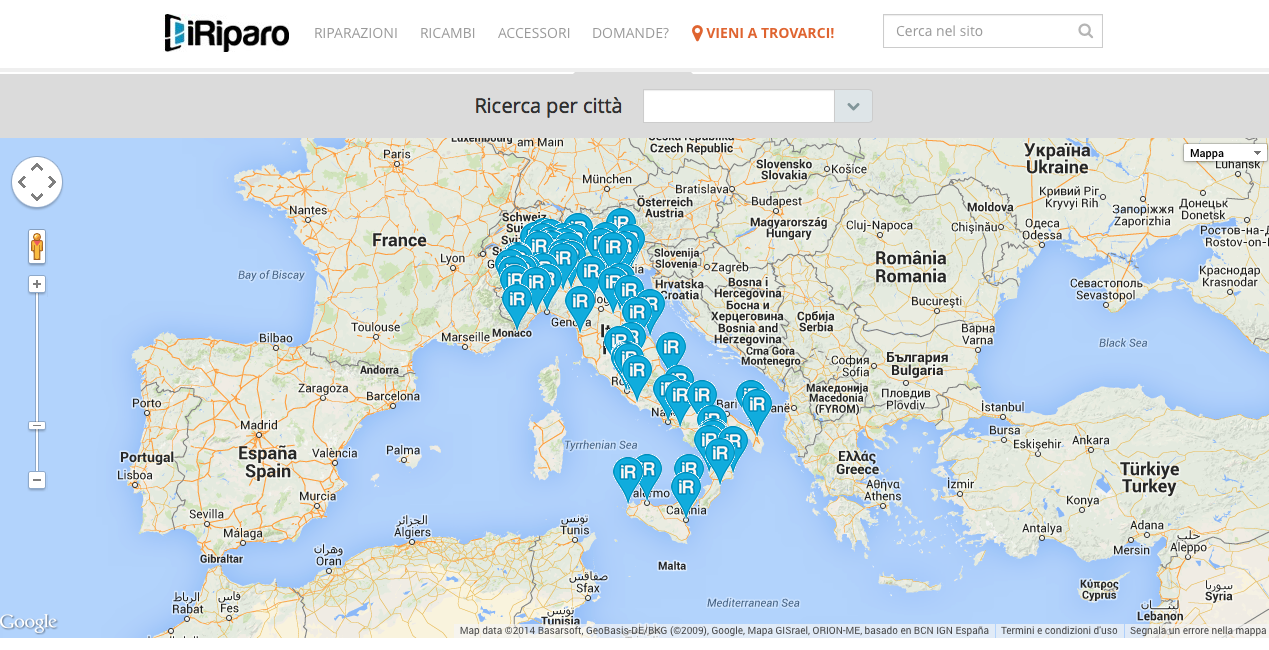Click the iRiparo logo

[x=227, y=33]
